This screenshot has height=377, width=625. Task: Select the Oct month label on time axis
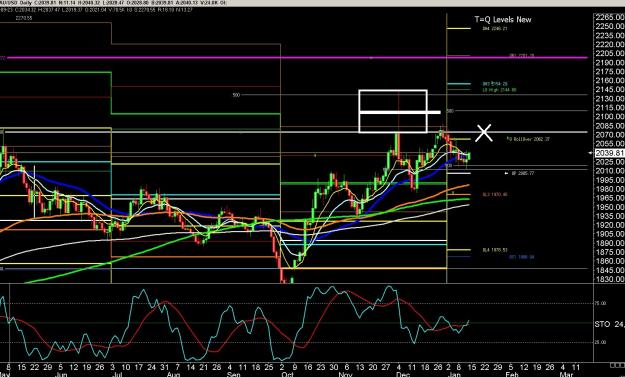click(287, 375)
